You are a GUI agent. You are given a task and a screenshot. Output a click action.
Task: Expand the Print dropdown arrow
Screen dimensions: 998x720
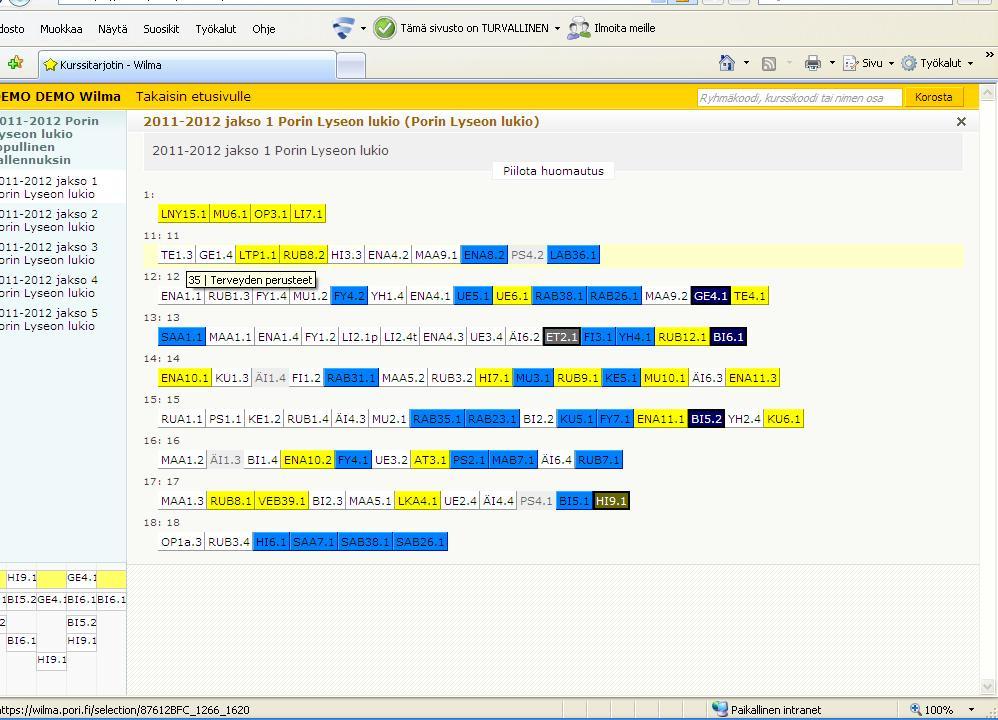coord(832,63)
